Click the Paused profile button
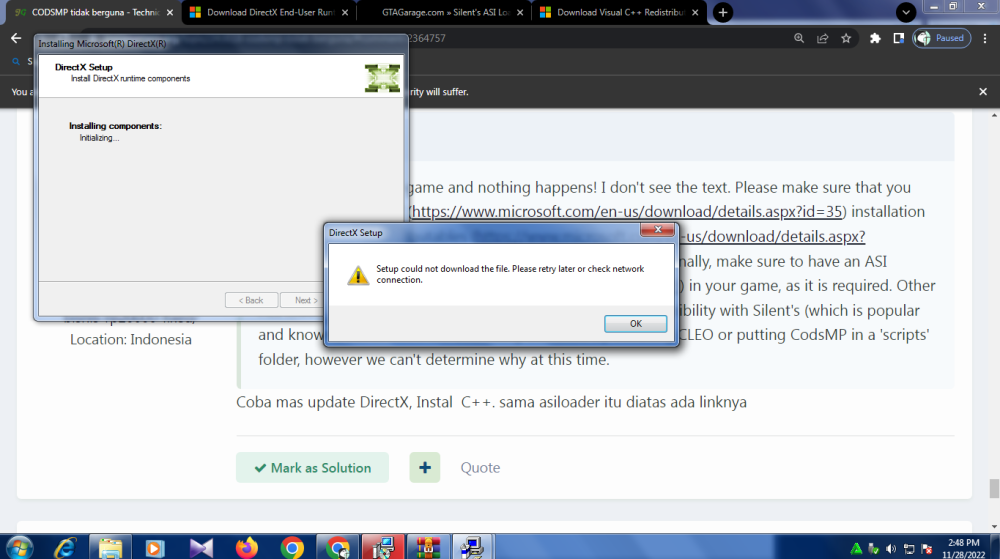The image size is (1000, 559). [941, 38]
